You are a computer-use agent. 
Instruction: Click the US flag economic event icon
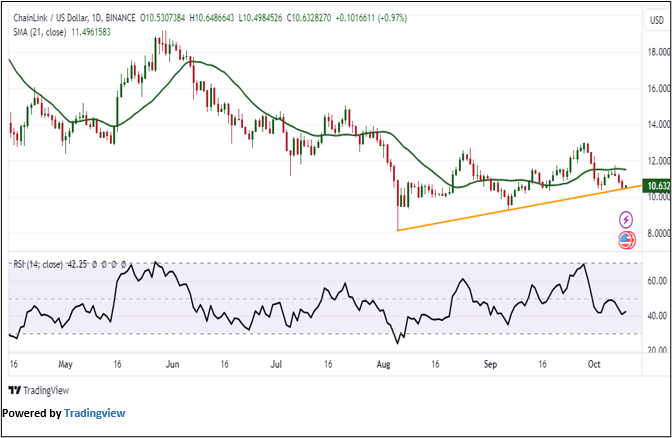pyautogui.click(x=627, y=241)
